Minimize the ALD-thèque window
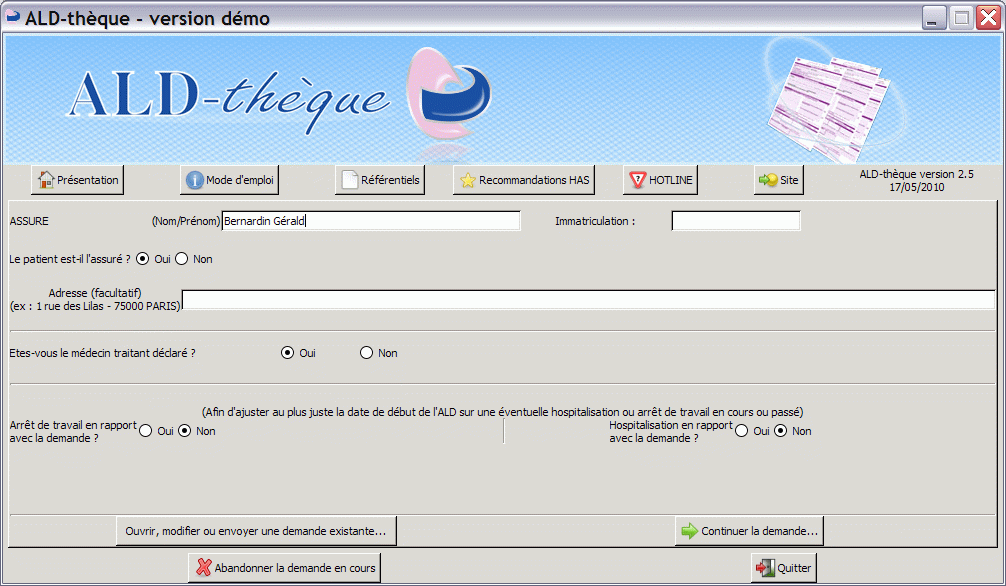Viewport: 1006px width, 586px height. (x=934, y=17)
